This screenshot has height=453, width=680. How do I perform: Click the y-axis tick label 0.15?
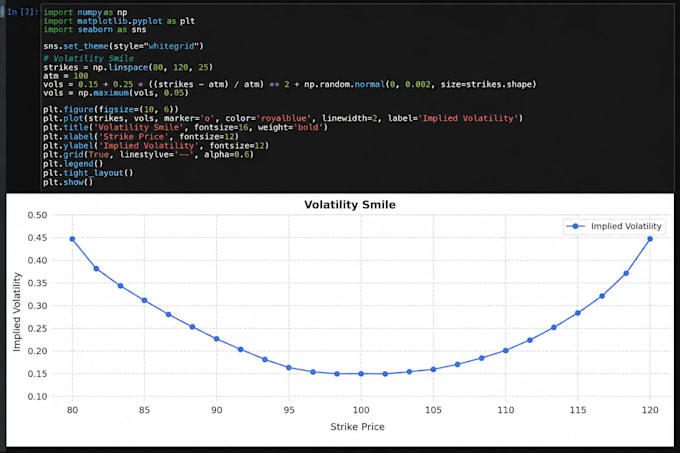tap(37, 374)
